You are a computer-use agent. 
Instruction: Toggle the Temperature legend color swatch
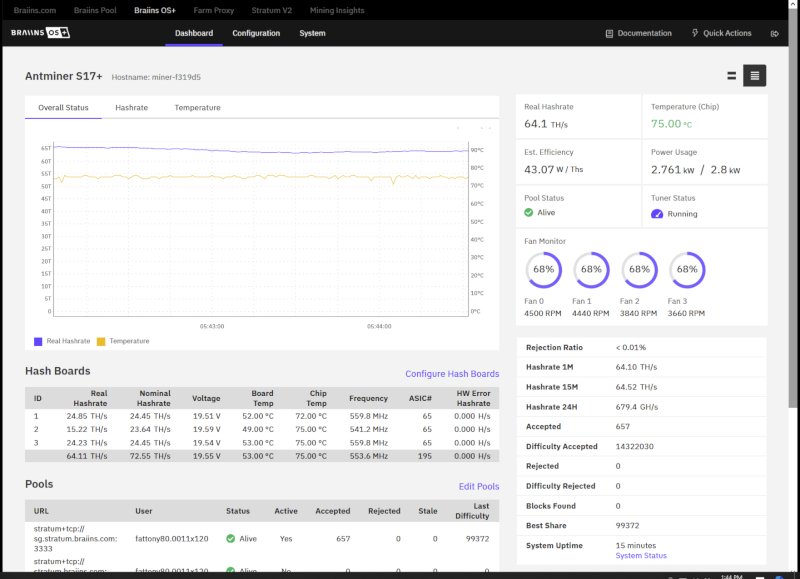point(101,341)
